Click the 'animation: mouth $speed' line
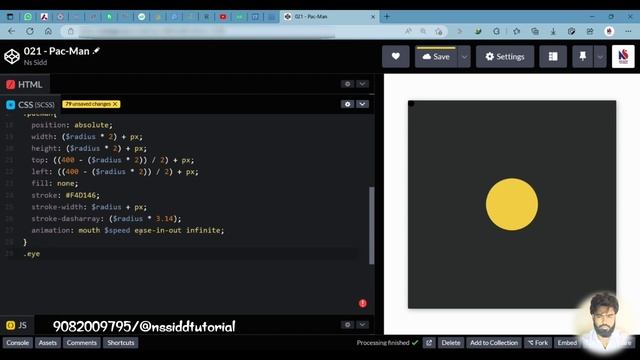The width and height of the screenshot is (640, 360). pyautogui.click(x=127, y=230)
